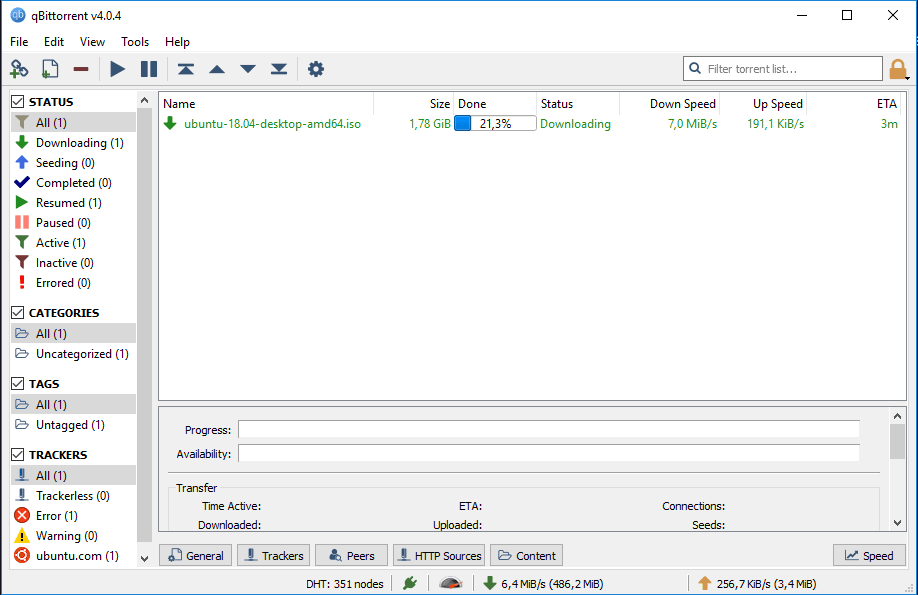Click the lock UI padlock icon
This screenshot has width=918, height=595.
point(898,69)
